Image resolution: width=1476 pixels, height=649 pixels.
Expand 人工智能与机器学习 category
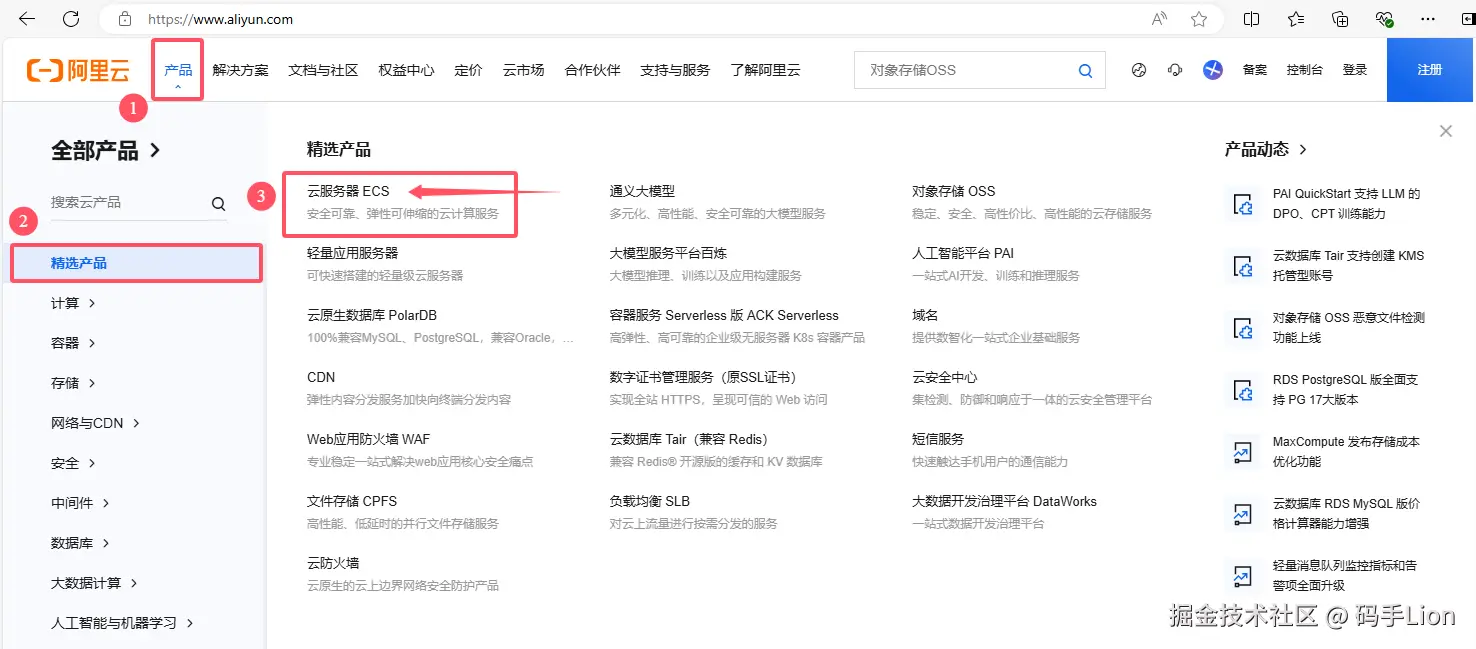tap(122, 623)
